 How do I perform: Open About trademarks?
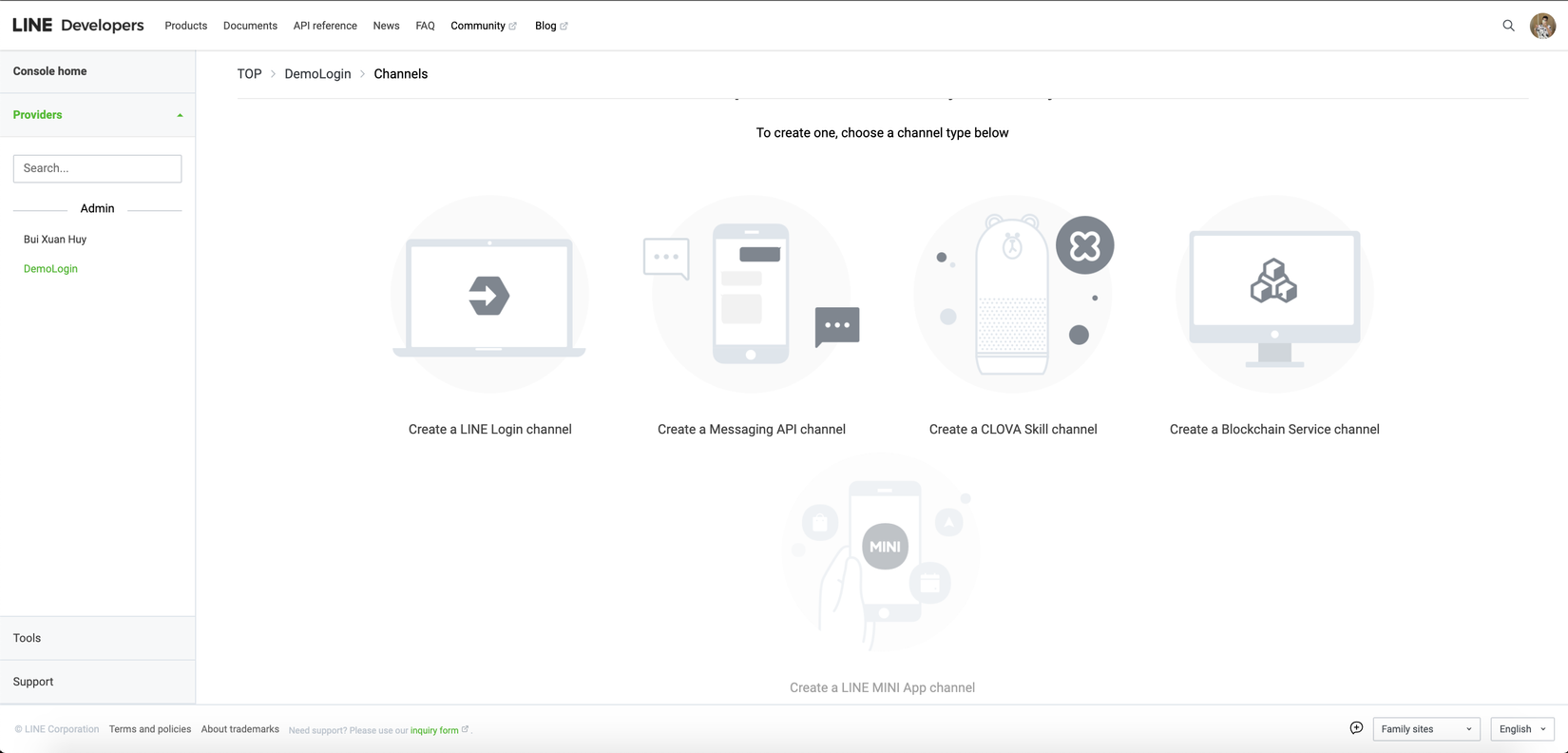240,729
